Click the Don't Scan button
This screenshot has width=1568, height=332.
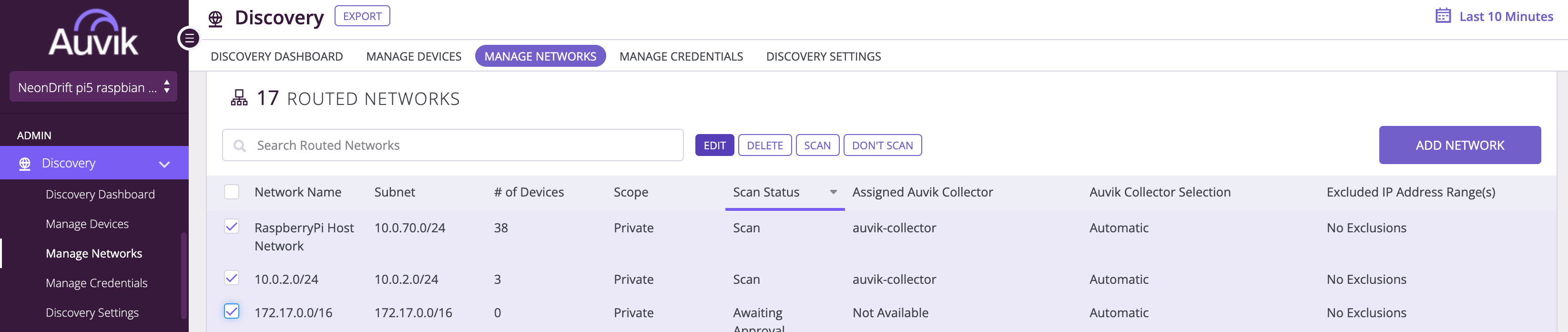[882, 145]
